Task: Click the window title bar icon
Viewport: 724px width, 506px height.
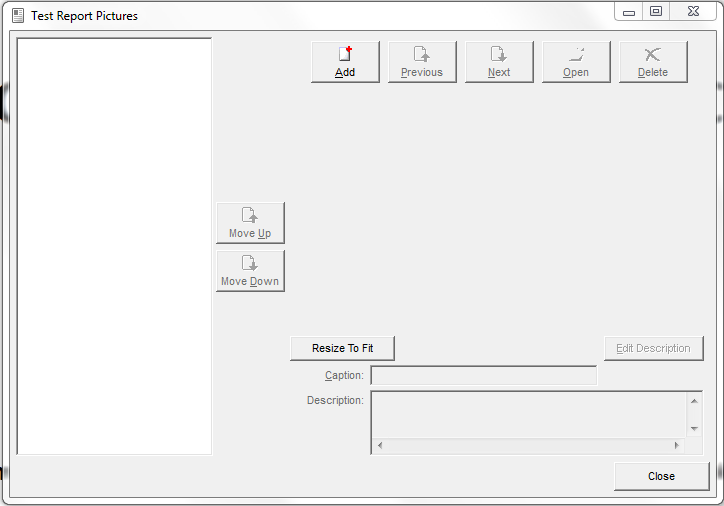Action: point(17,16)
